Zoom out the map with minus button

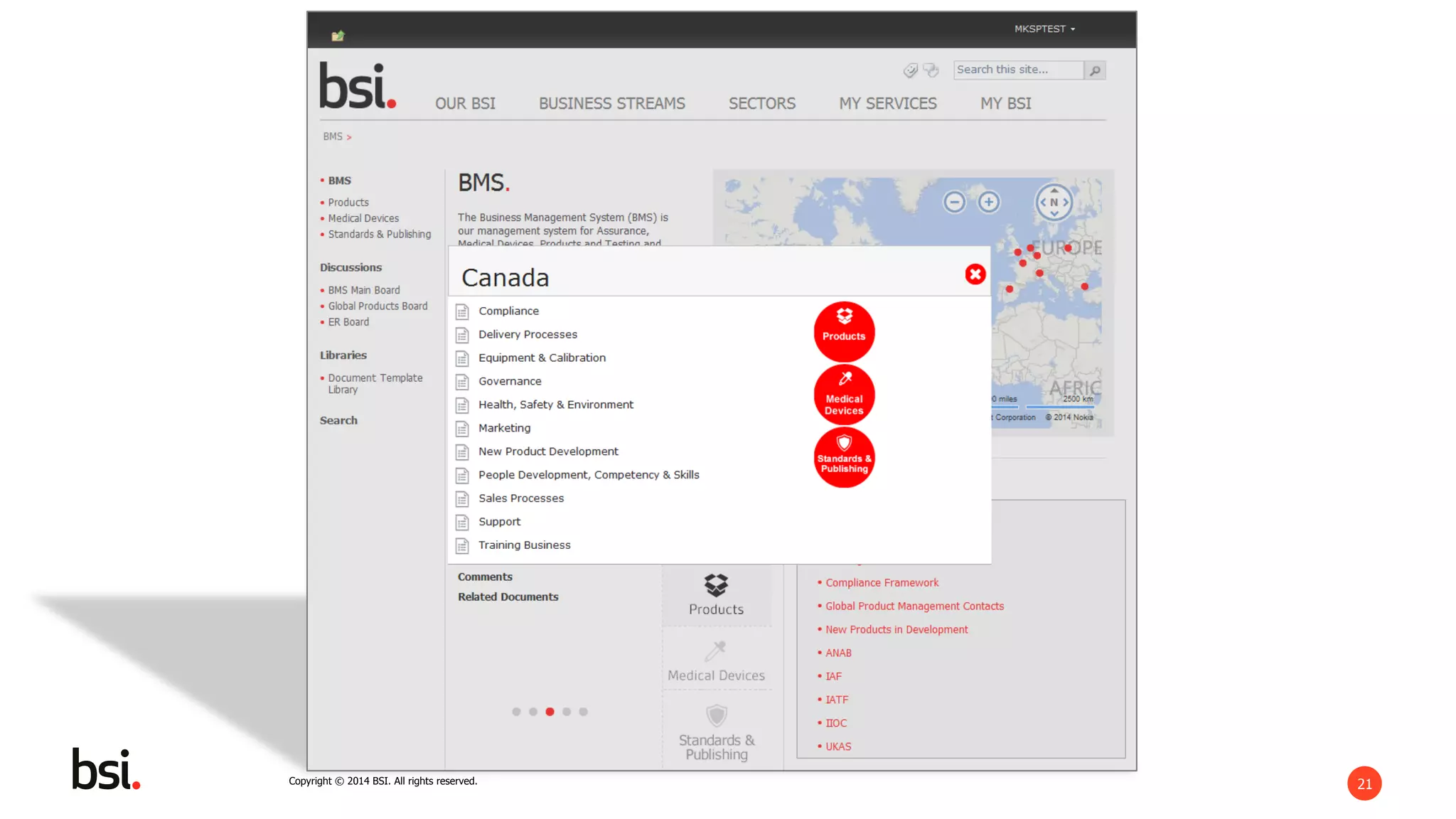click(954, 202)
